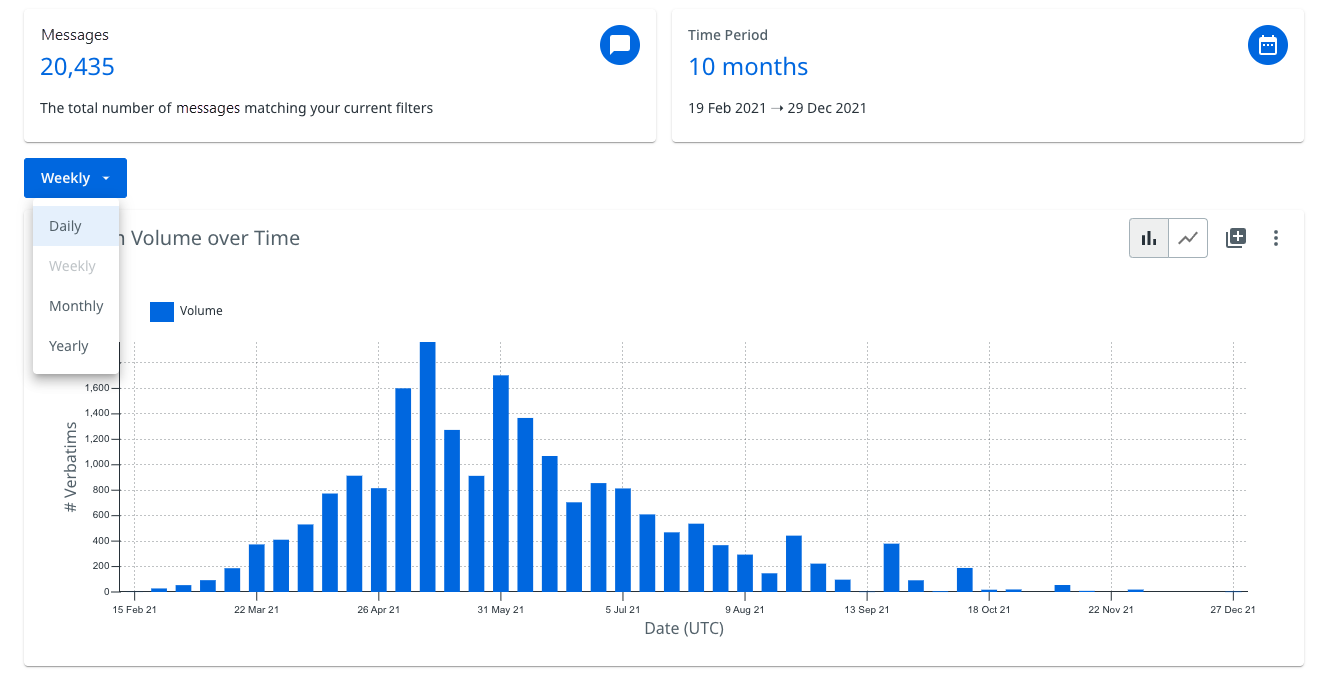The image size is (1336, 677).
Task: Open the three-dot more options menu
Action: point(1275,238)
